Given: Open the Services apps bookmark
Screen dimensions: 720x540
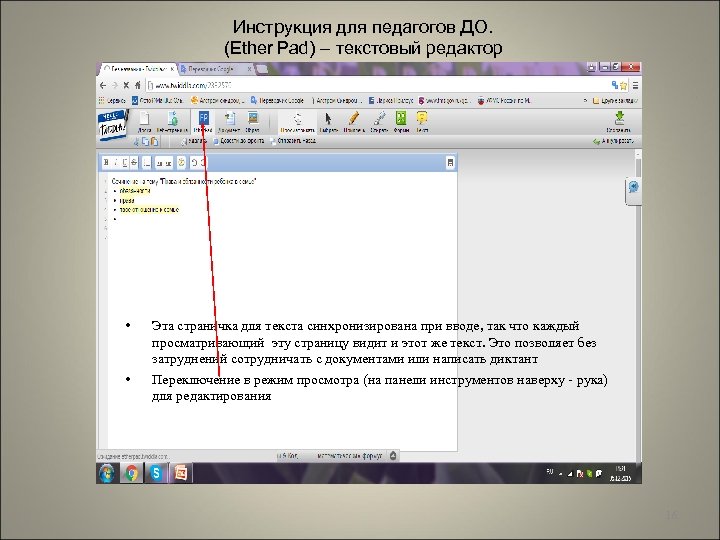Looking at the screenshot, I should click(x=112, y=100).
